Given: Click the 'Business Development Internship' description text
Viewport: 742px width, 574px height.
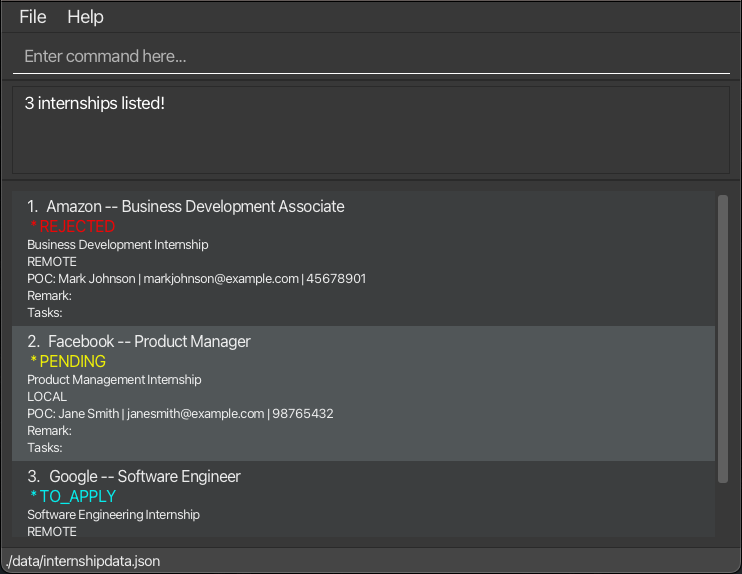Looking at the screenshot, I should point(117,245).
